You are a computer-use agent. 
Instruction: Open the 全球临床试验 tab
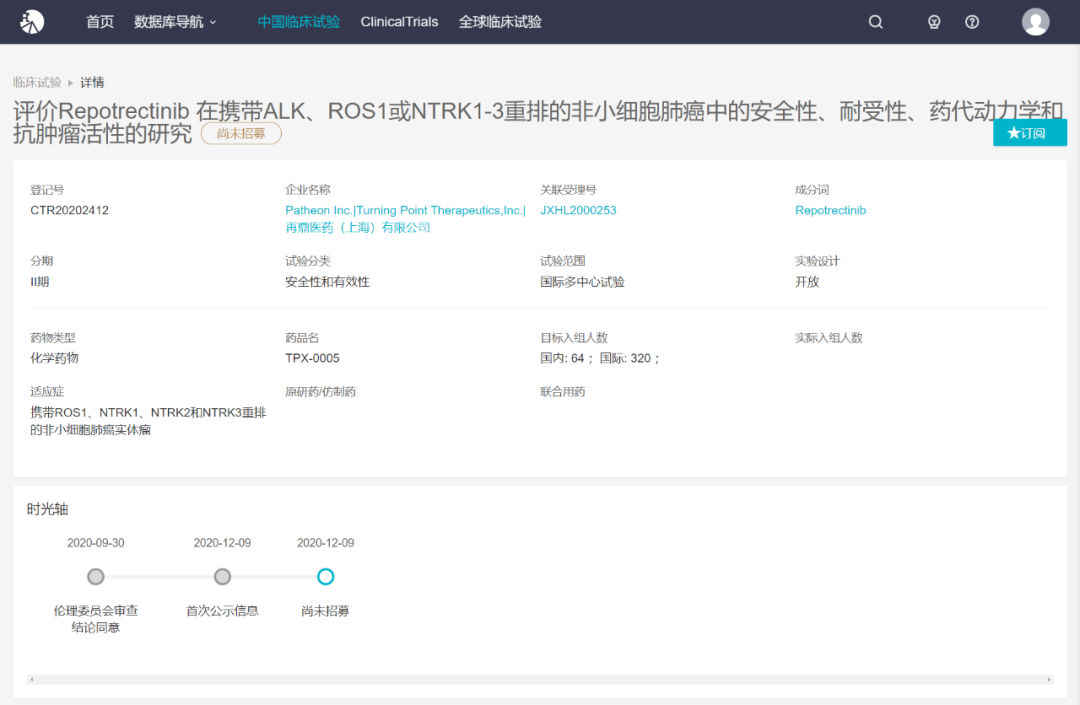[x=500, y=22]
